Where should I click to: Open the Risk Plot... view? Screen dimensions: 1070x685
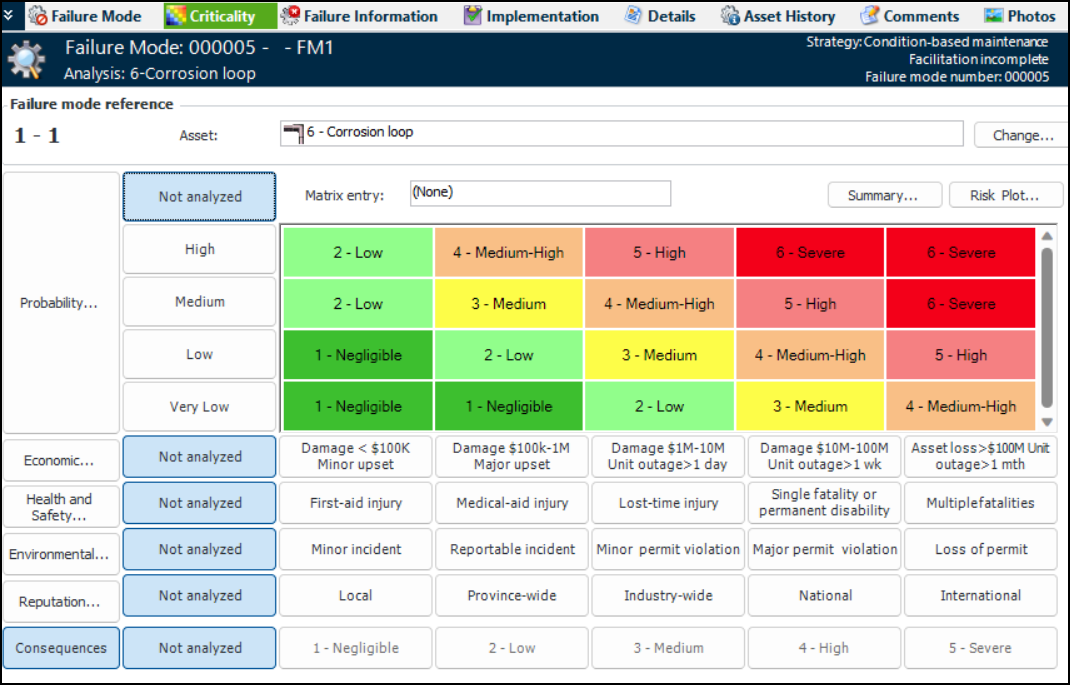click(x=1005, y=195)
